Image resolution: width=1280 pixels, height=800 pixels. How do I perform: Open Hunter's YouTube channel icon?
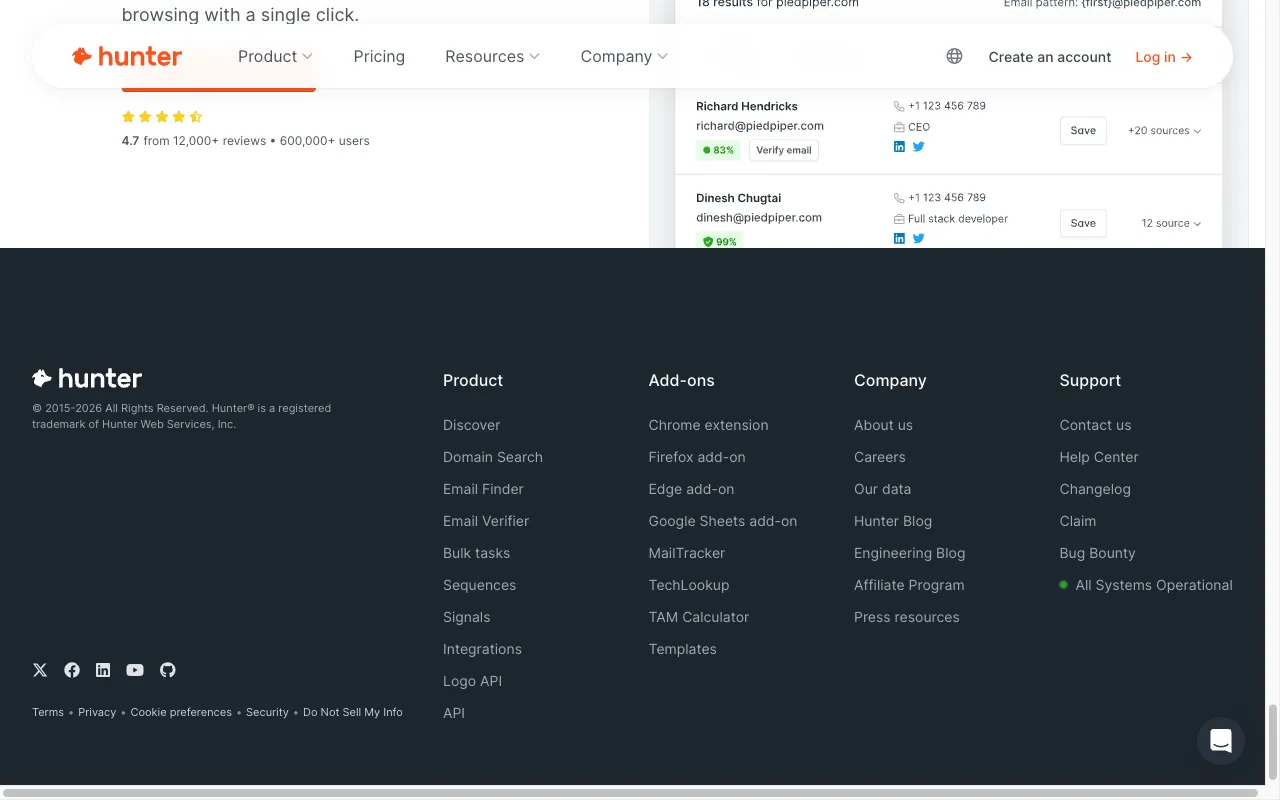coord(135,670)
